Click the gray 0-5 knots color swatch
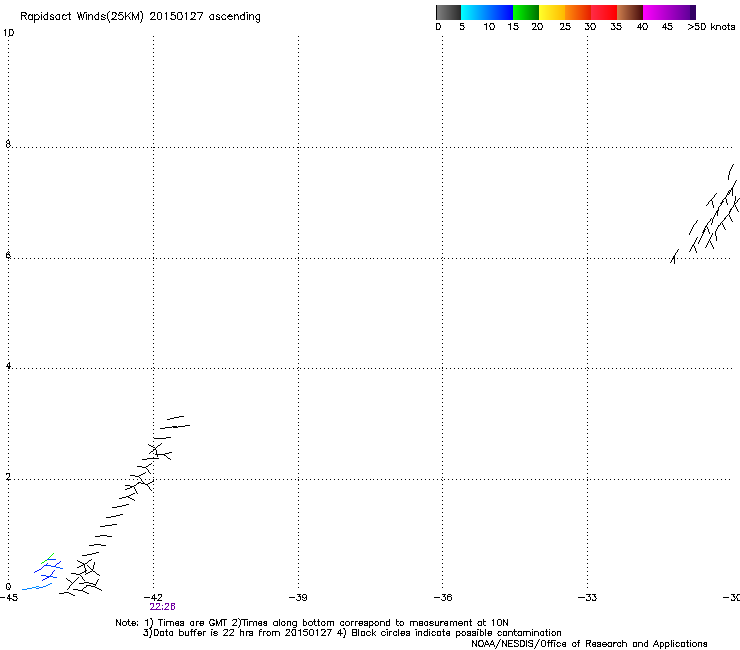The height and width of the screenshot is (650, 740). (448, 12)
